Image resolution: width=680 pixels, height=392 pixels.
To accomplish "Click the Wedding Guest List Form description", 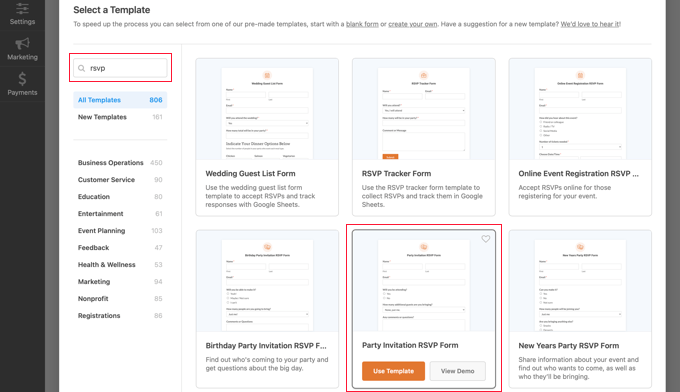I will [x=260, y=196].
